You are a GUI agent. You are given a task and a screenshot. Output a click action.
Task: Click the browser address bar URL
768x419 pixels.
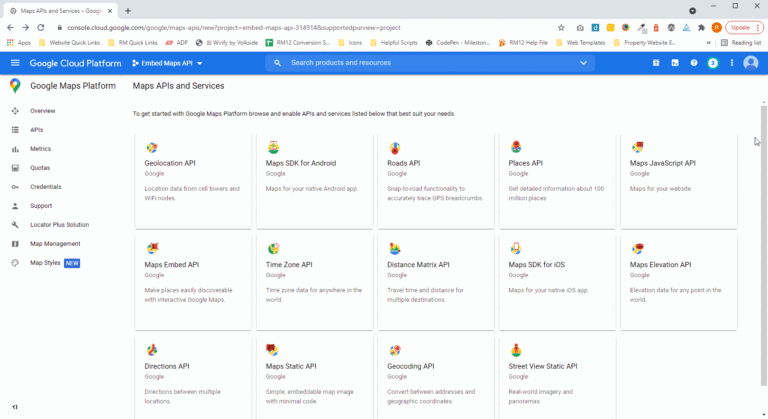pos(234,27)
